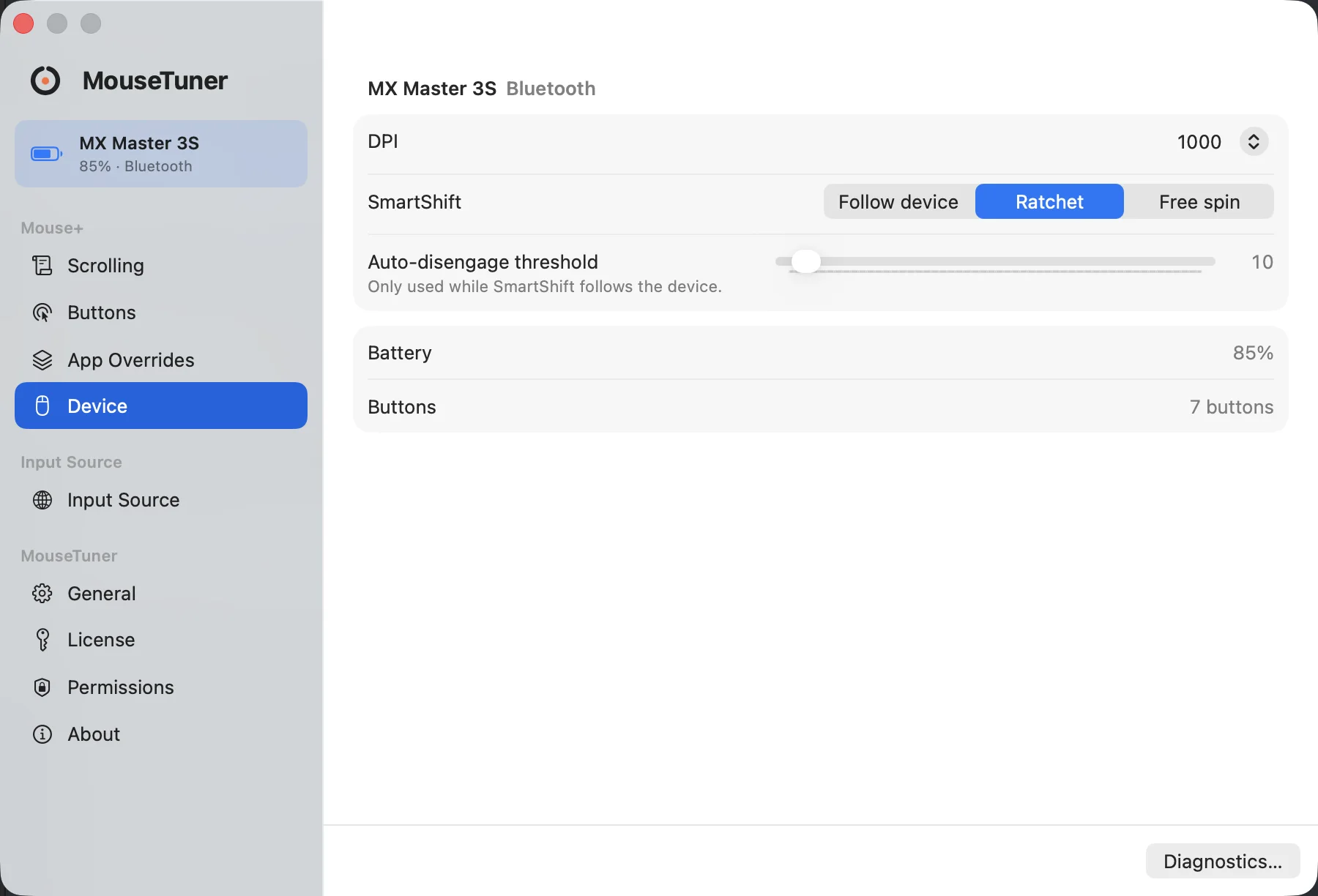1318x896 pixels.
Task: Show the License page
Action: [x=161, y=640]
